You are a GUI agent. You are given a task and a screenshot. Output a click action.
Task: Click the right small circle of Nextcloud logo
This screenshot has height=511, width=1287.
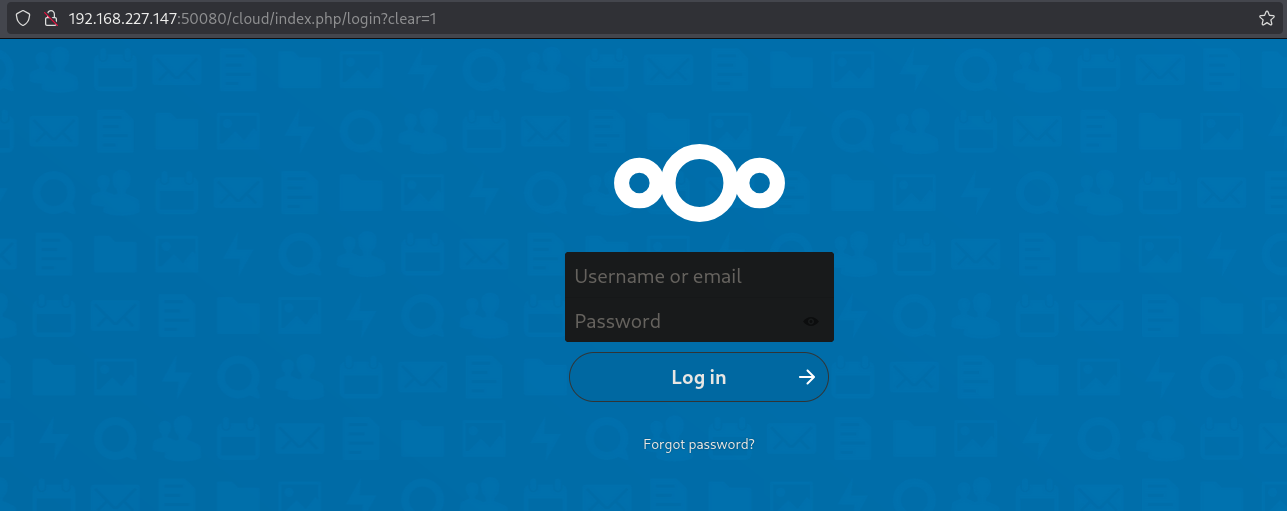759,183
